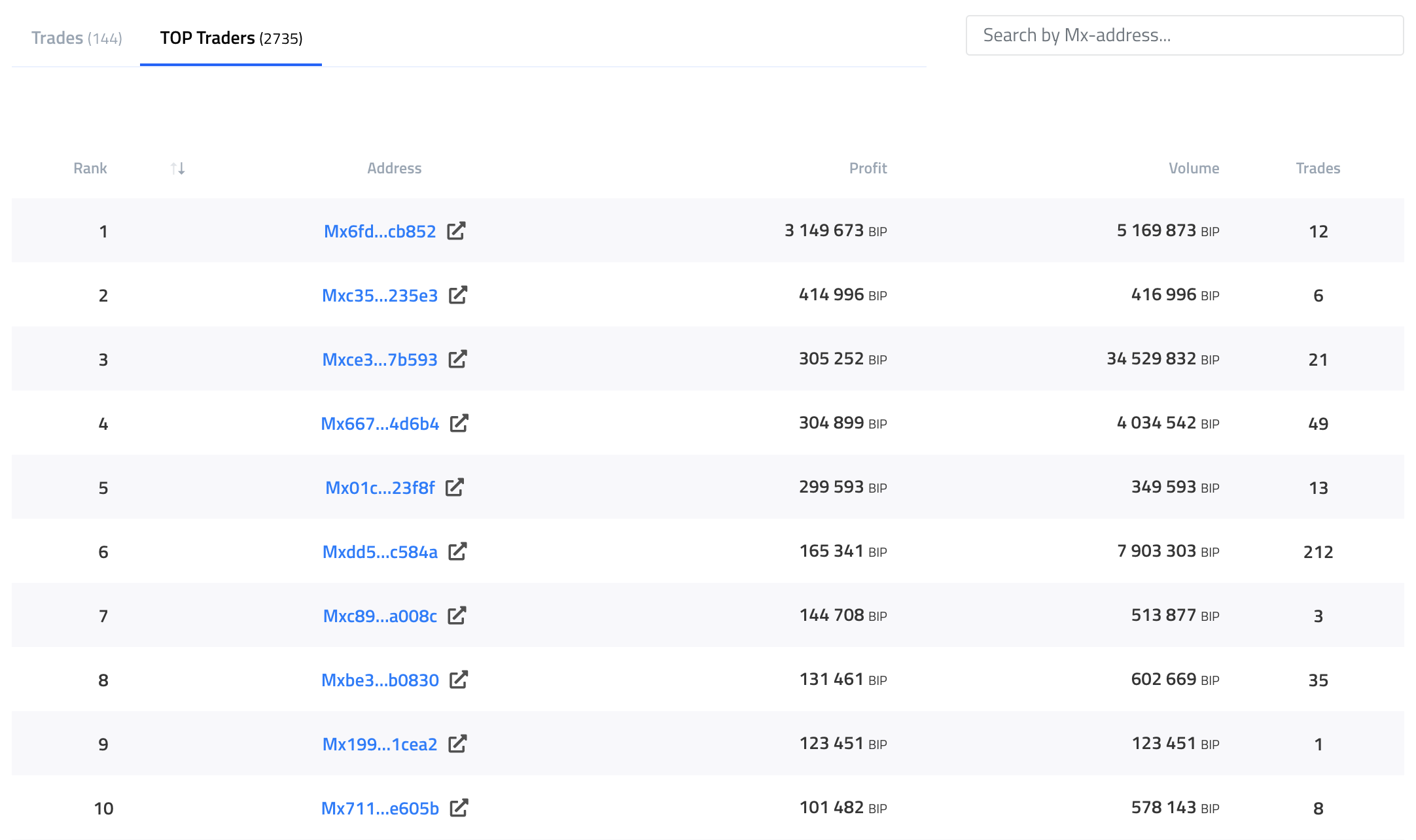Image resolution: width=1416 pixels, height=840 pixels.
Task: Open external link icon for Mx711...e605b
Action: click(459, 808)
